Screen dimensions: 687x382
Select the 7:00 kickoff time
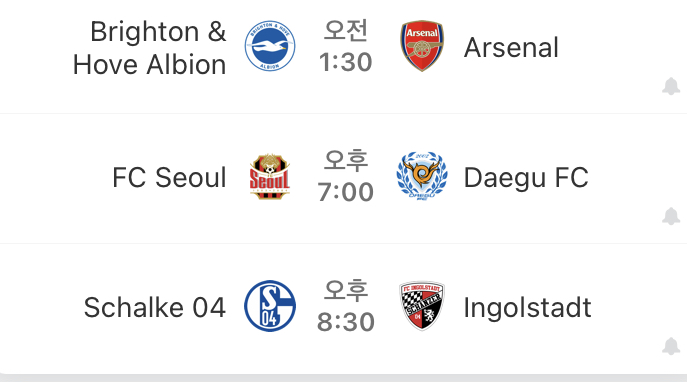pos(346,192)
